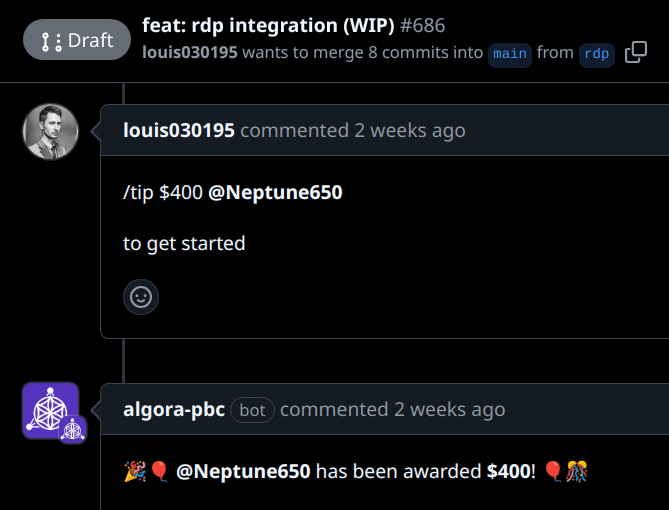669x510 pixels.
Task: Click the Draft status badge
Action: pos(77,40)
